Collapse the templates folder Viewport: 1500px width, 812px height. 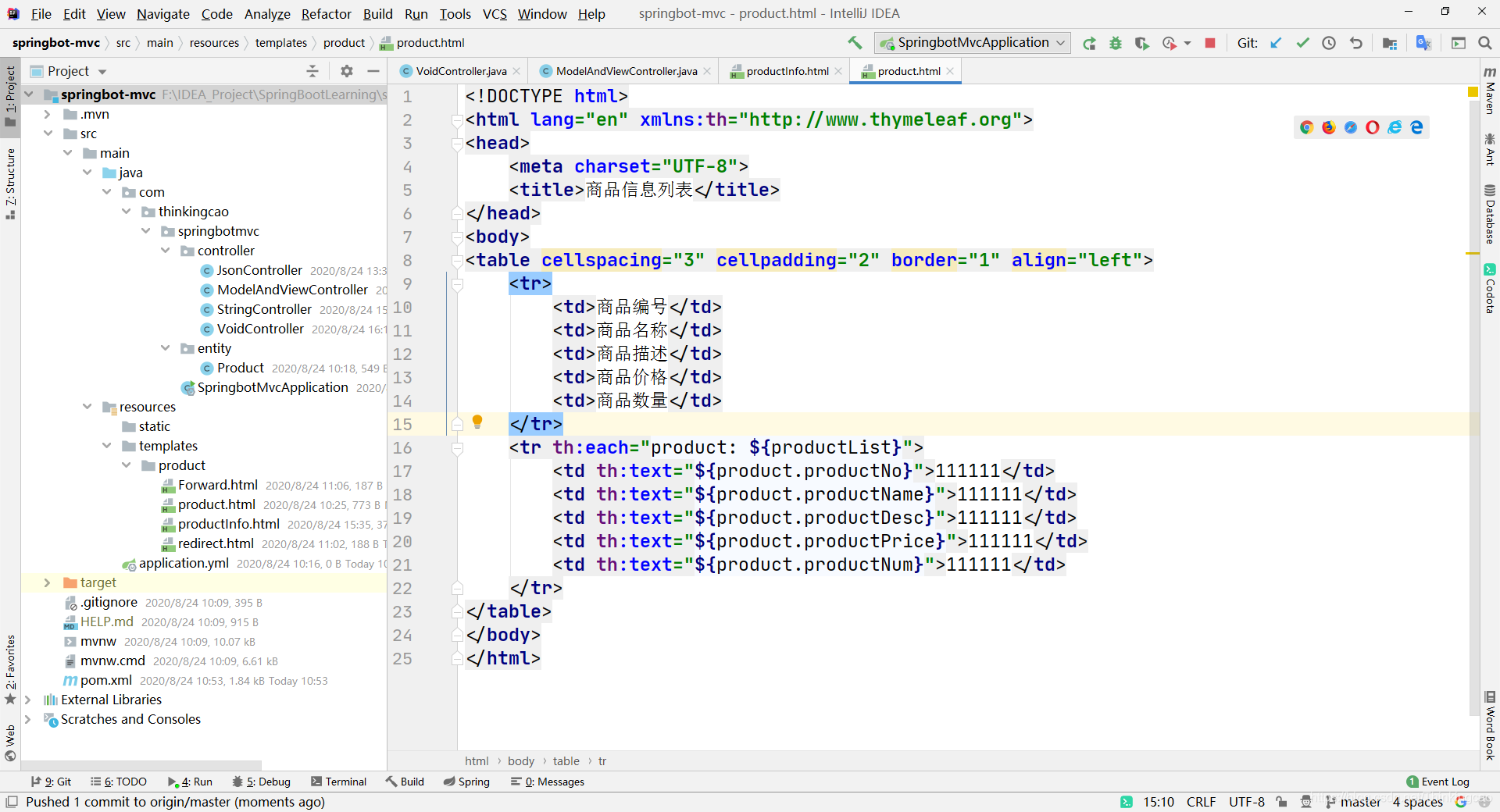coord(106,446)
